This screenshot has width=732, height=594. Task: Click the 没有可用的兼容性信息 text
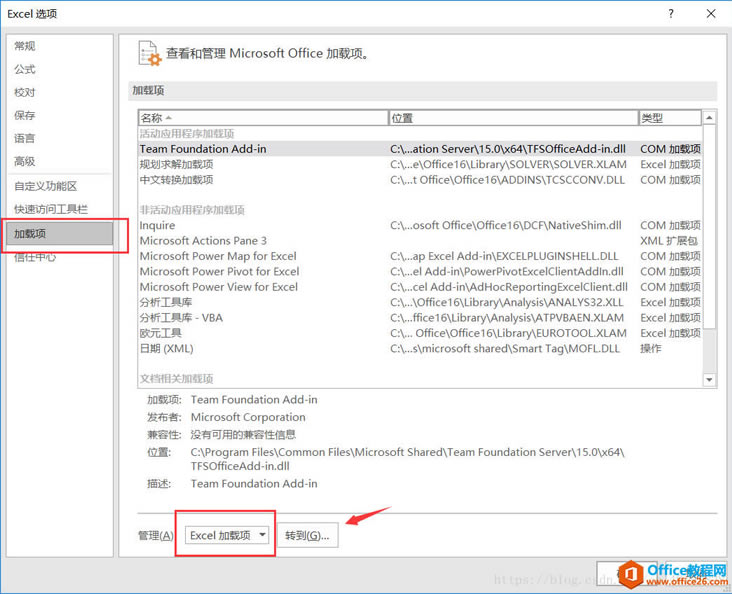pos(243,435)
